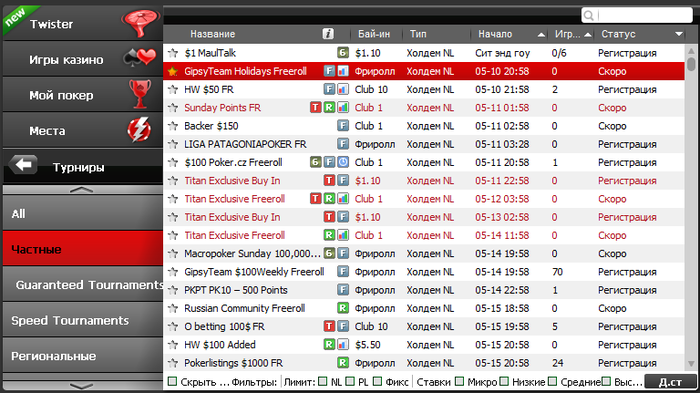Favorite star for Pokerlistings $1000 FR

coord(173,363)
